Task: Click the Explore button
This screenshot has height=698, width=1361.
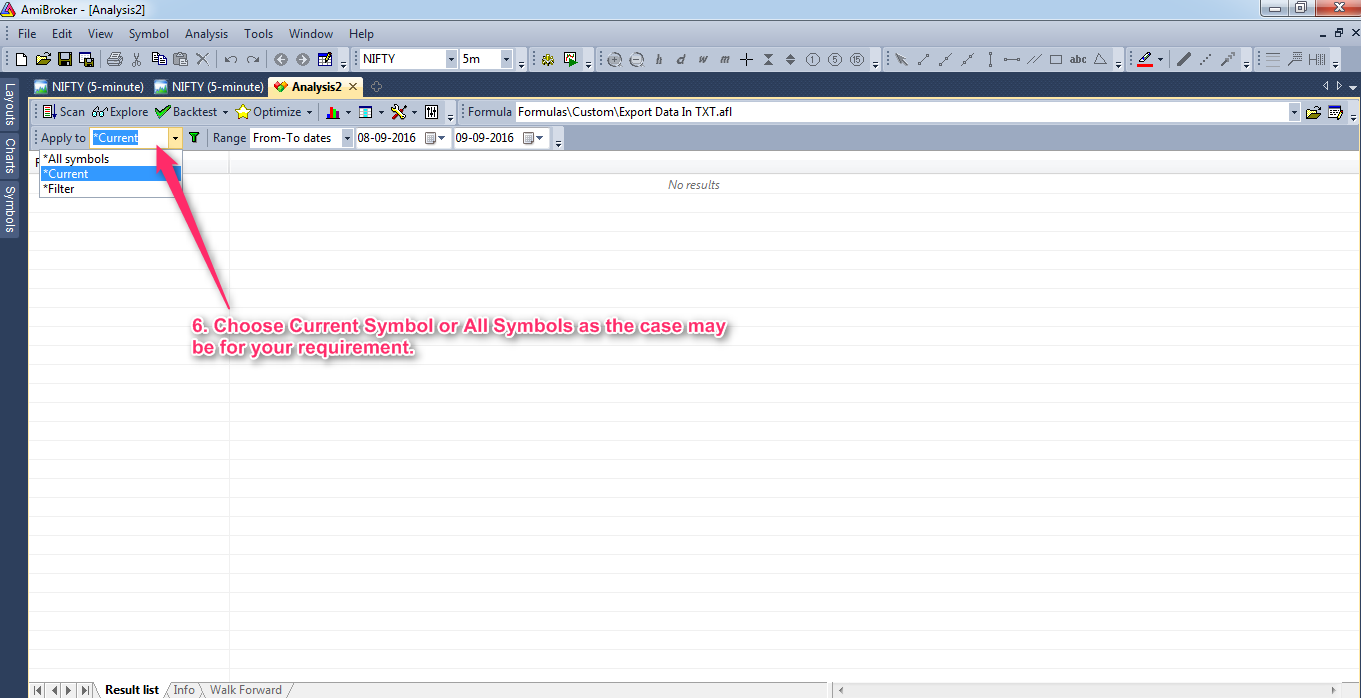Action: tap(119, 112)
